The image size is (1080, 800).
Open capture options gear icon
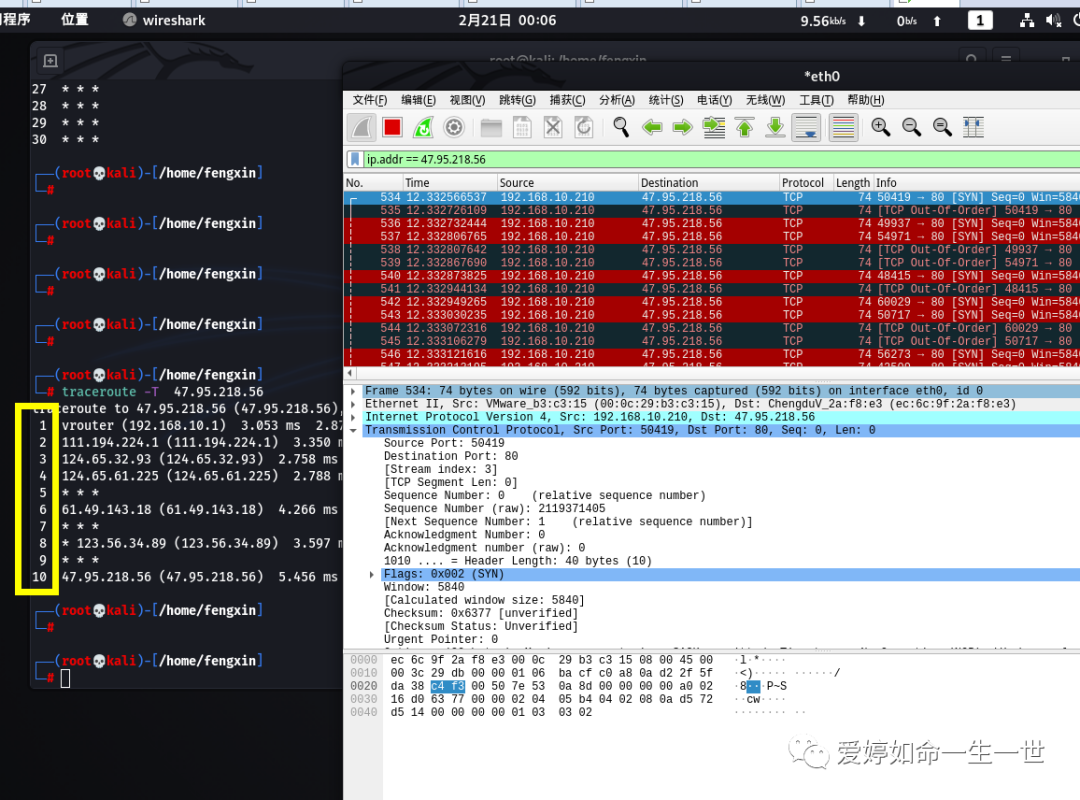click(453, 127)
